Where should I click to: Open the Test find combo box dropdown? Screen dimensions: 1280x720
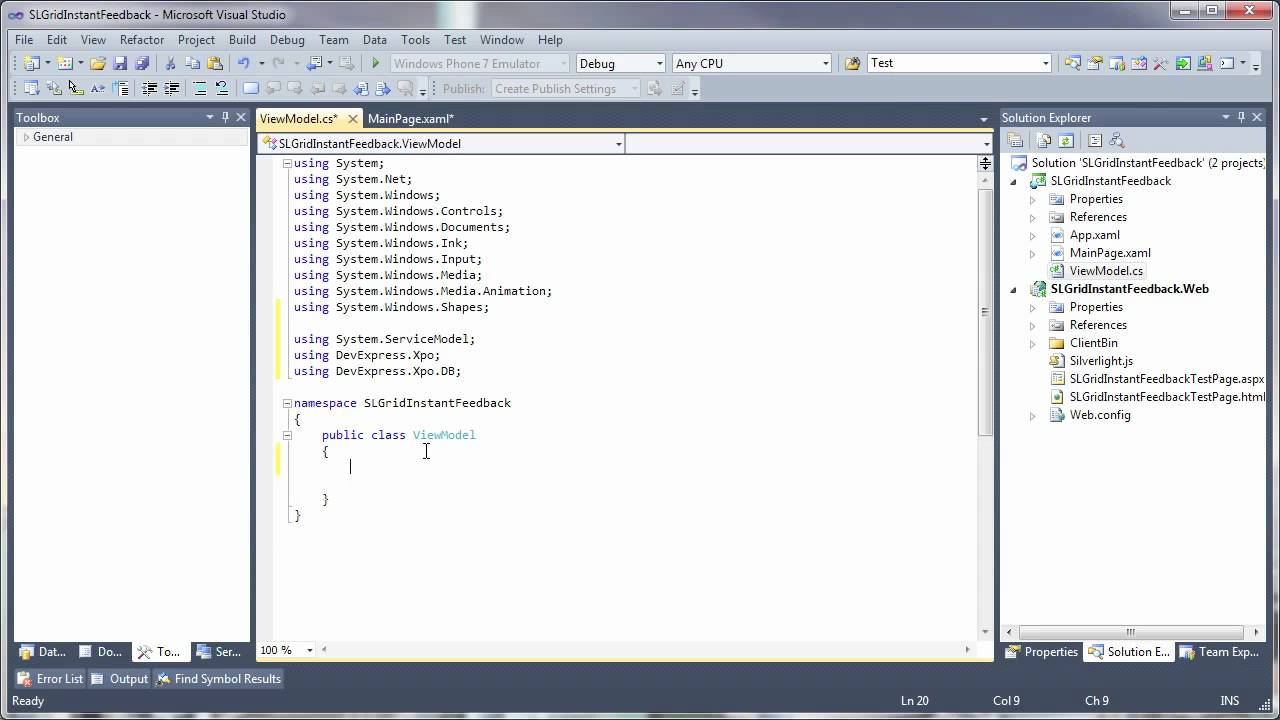point(1046,63)
